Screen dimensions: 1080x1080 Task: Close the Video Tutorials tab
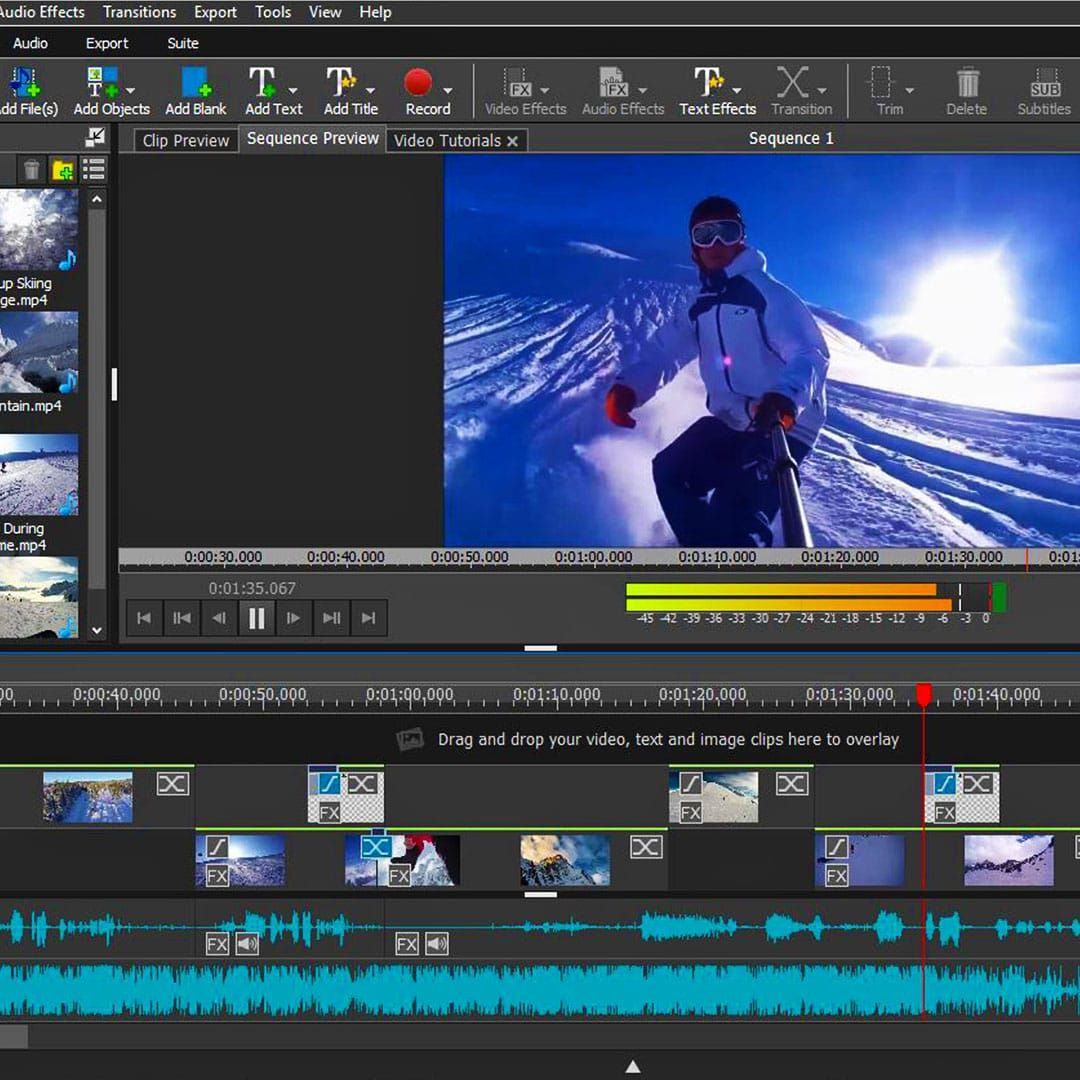point(512,141)
